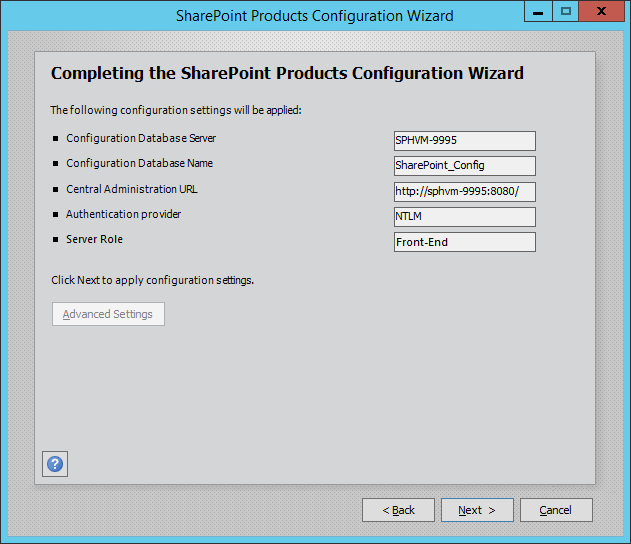Maximize the wizard window
The image size is (631, 544).
[565, 11]
